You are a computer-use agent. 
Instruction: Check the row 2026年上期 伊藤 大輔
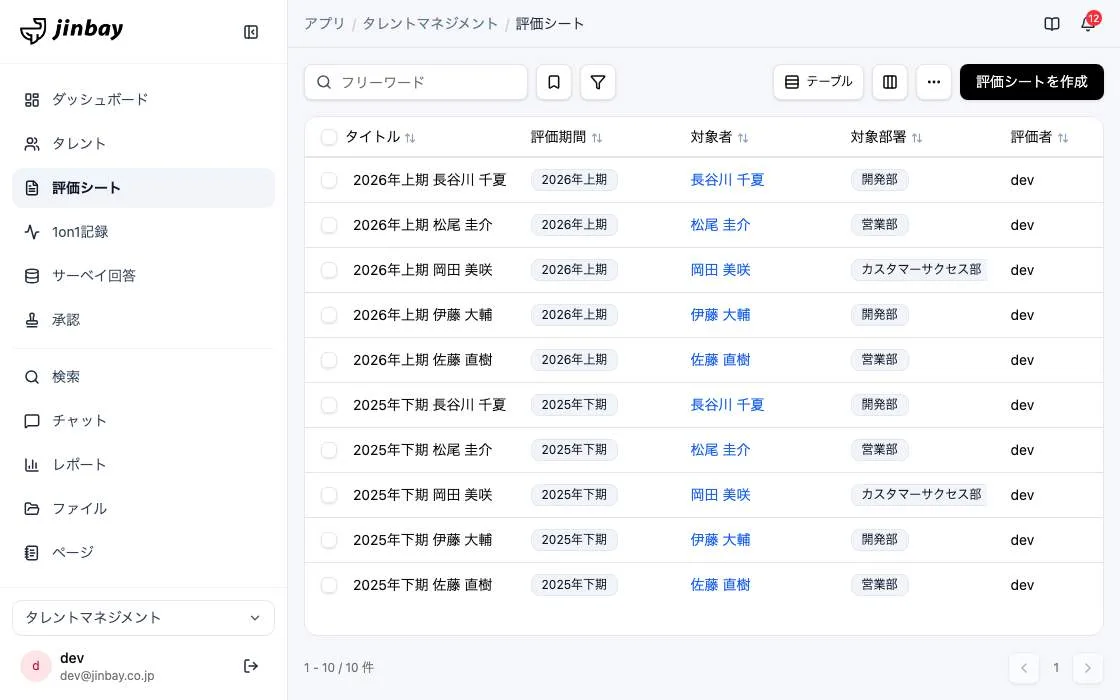329,315
